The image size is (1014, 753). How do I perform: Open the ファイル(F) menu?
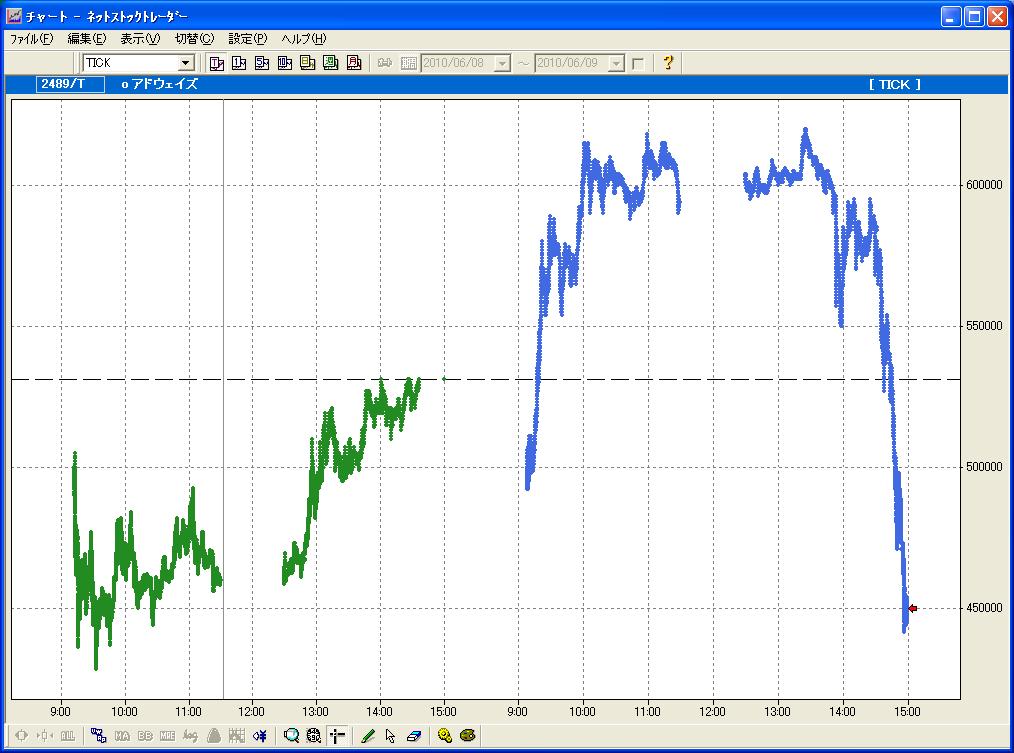31,39
